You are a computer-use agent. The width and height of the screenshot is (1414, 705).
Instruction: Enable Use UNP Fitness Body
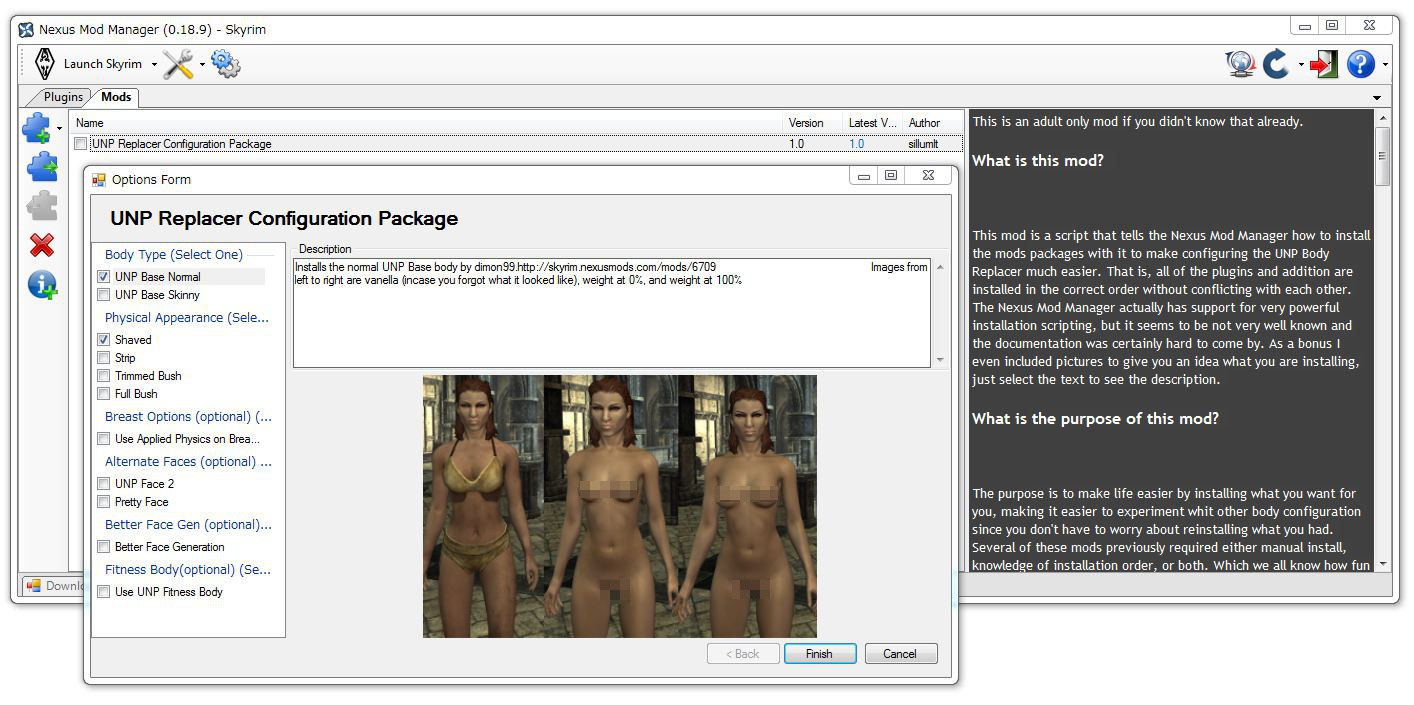click(x=104, y=592)
